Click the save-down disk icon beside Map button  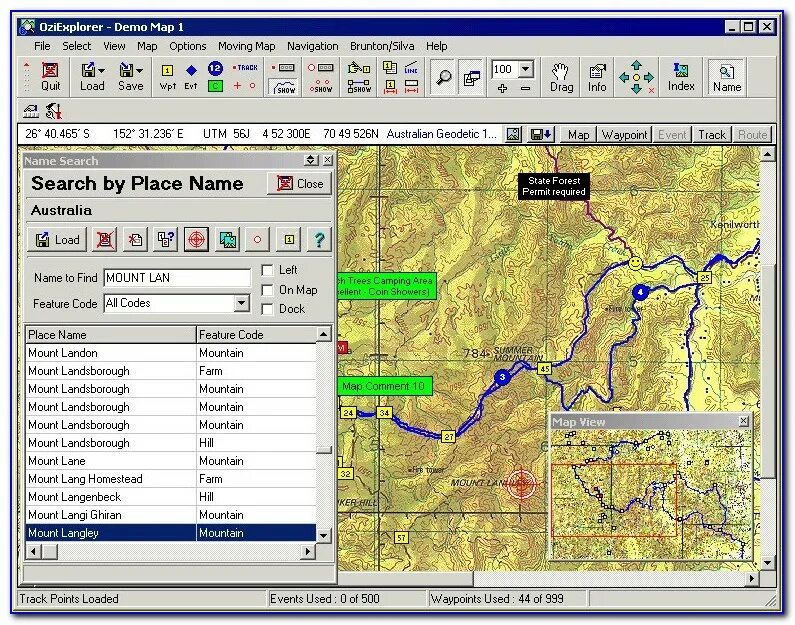coord(541,134)
